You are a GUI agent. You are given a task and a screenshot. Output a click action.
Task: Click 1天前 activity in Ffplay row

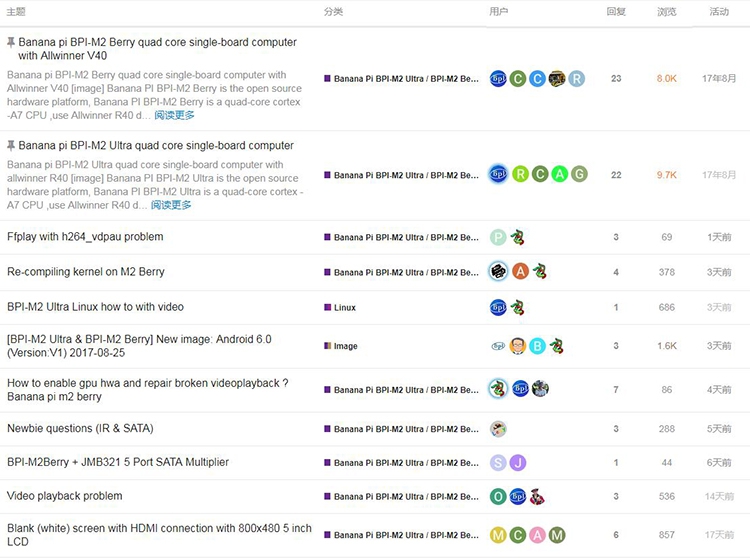click(719, 237)
